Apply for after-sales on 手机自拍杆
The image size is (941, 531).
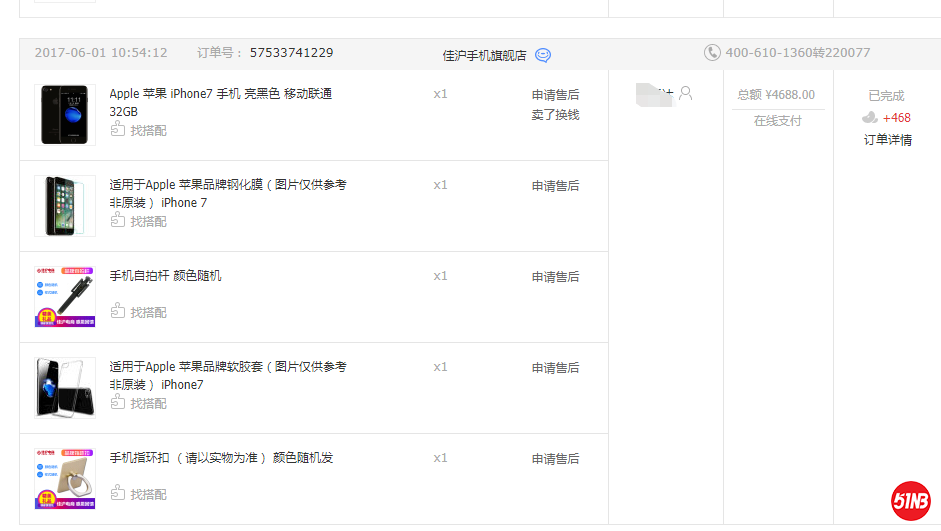tap(555, 277)
